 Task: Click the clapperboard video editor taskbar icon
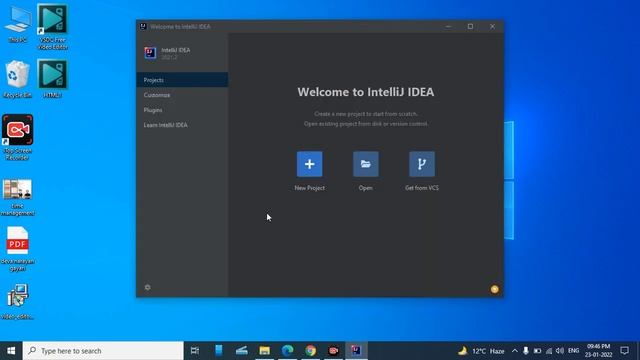pos(242,351)
